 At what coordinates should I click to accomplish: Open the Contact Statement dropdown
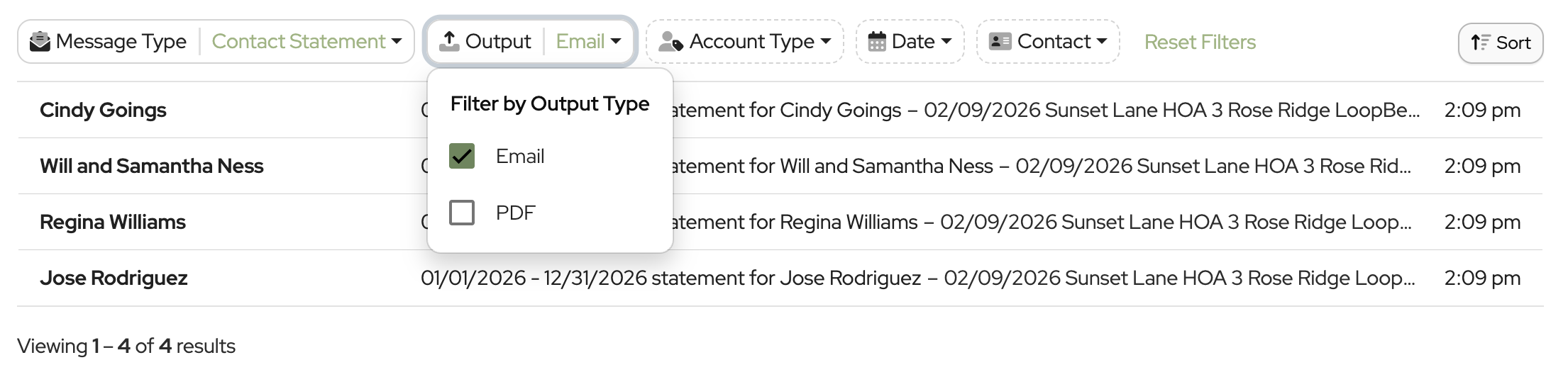307,42
